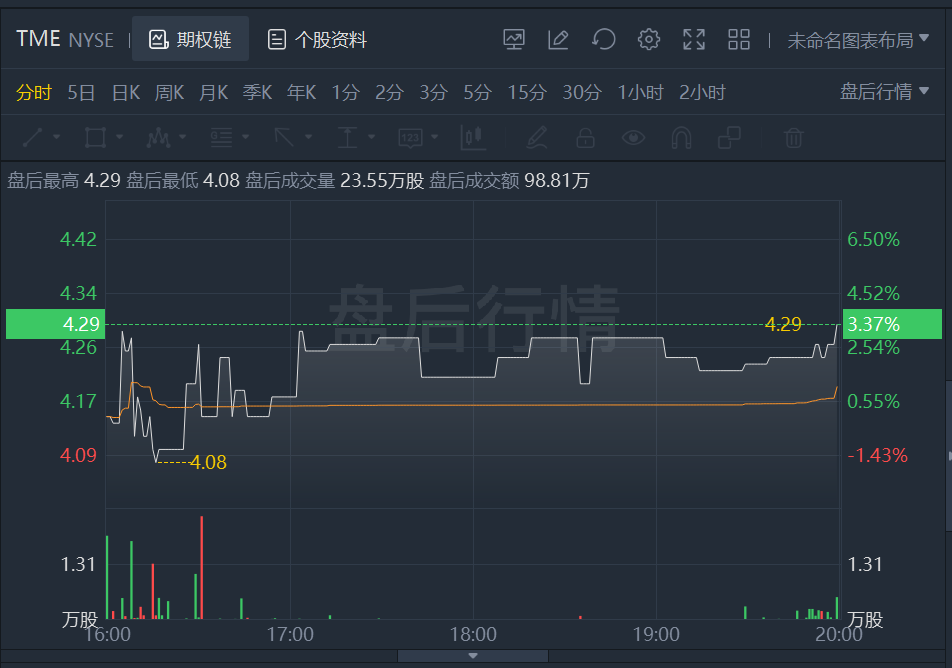952x668 pixels.
Task: Click the edit pencil-square icon in header
Action: (x=558, y=39)
